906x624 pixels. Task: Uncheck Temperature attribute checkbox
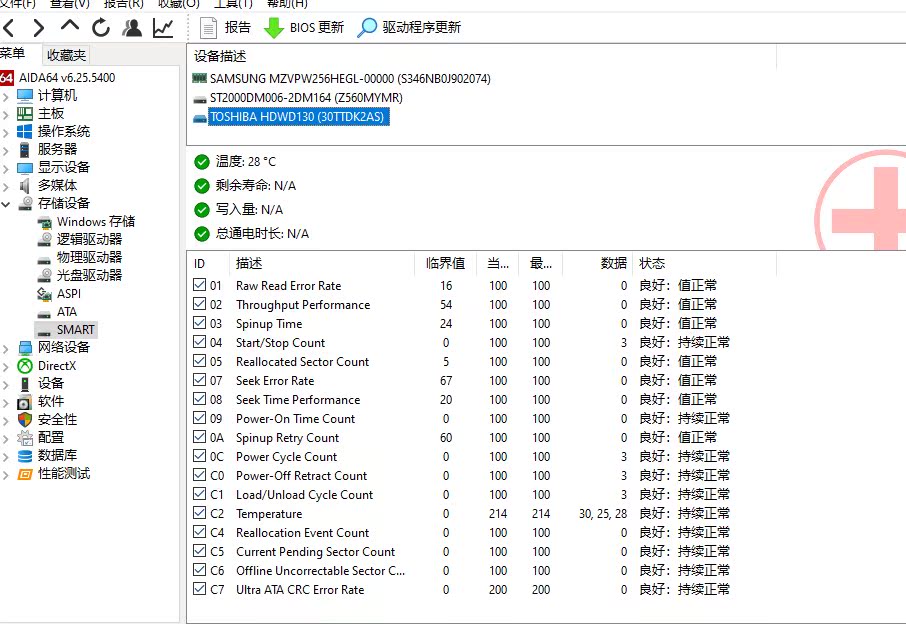point(199,513)
